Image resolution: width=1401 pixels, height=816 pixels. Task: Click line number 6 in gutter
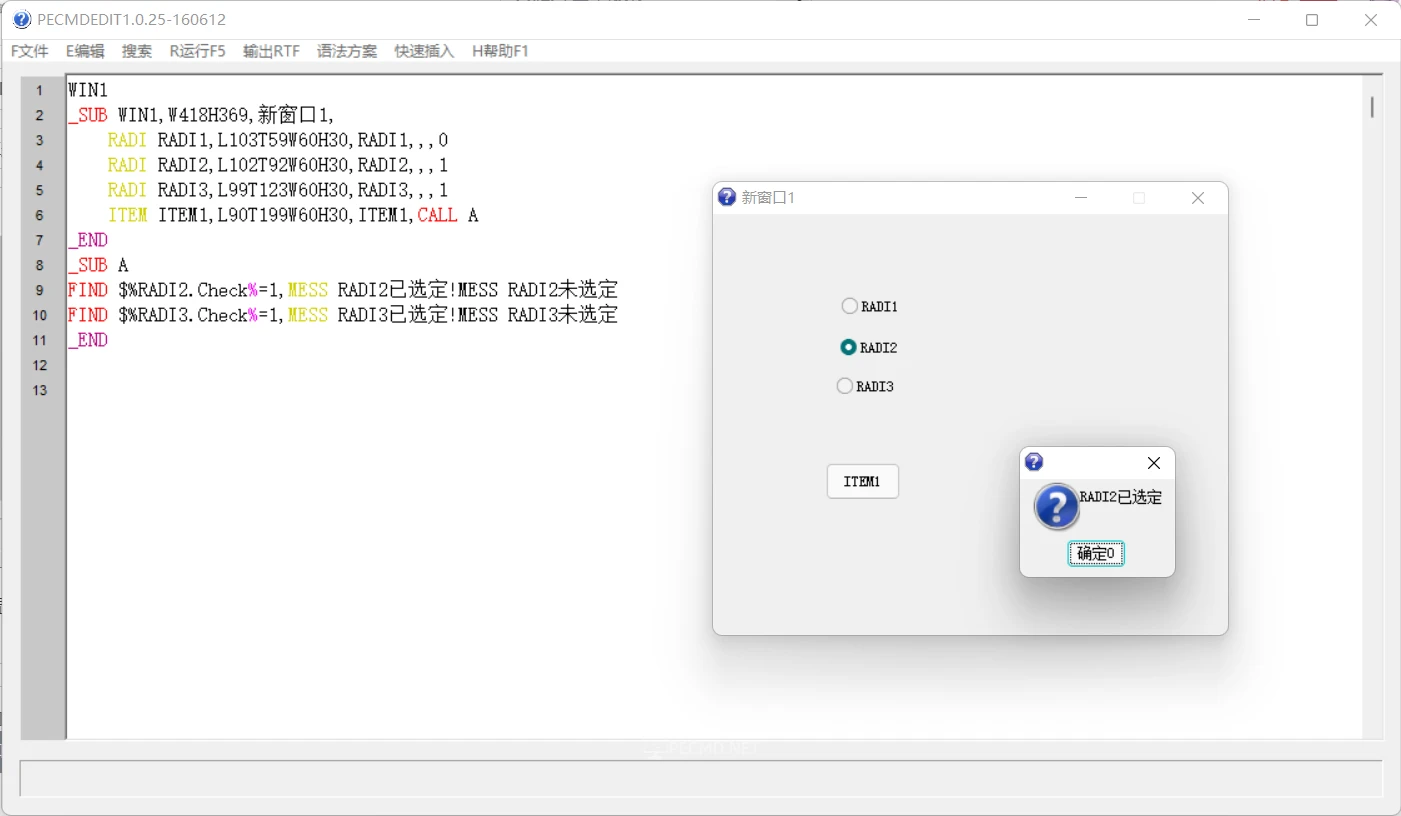pos(40,215)
